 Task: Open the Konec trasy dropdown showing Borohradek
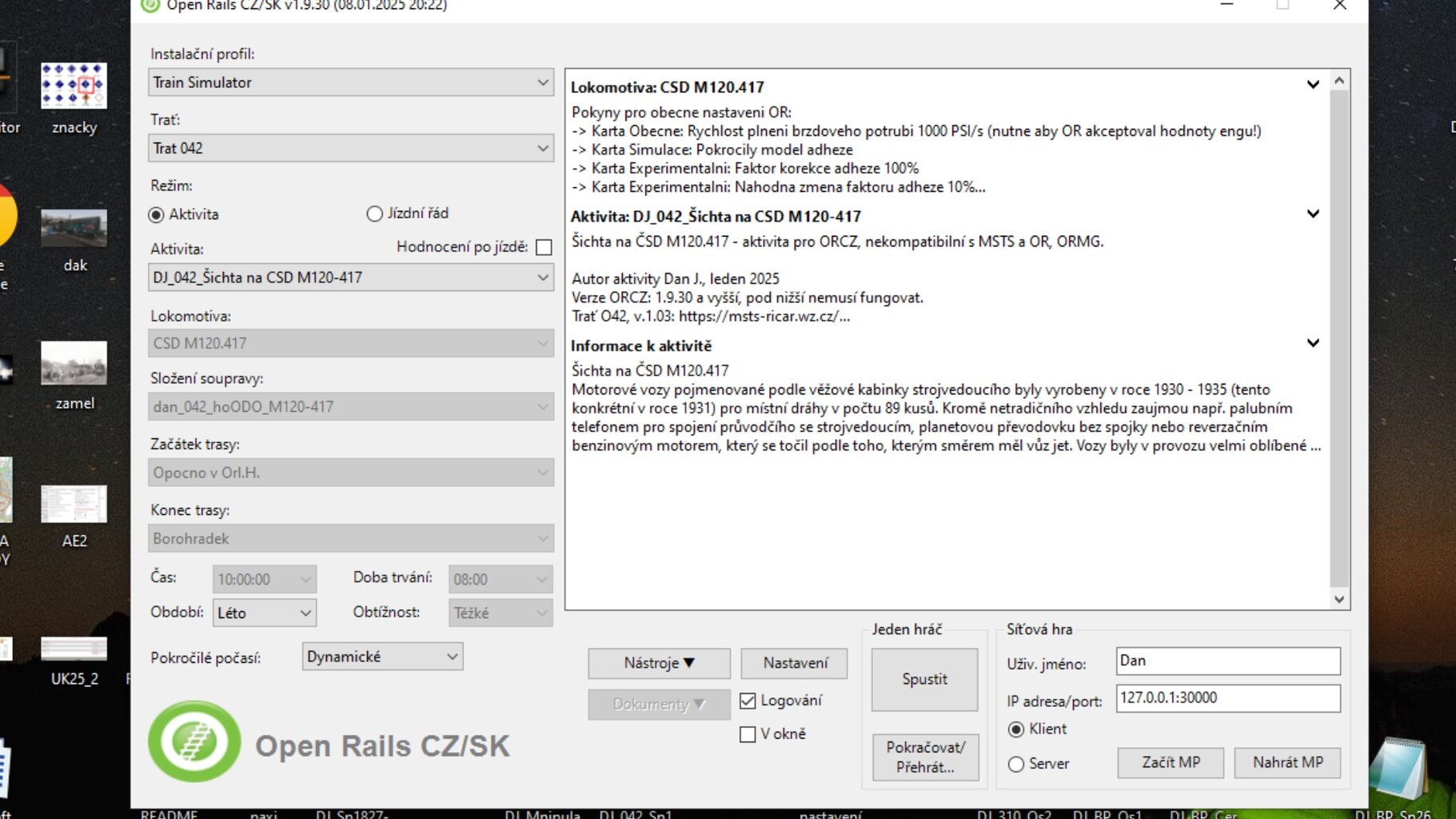coord(351,538)
